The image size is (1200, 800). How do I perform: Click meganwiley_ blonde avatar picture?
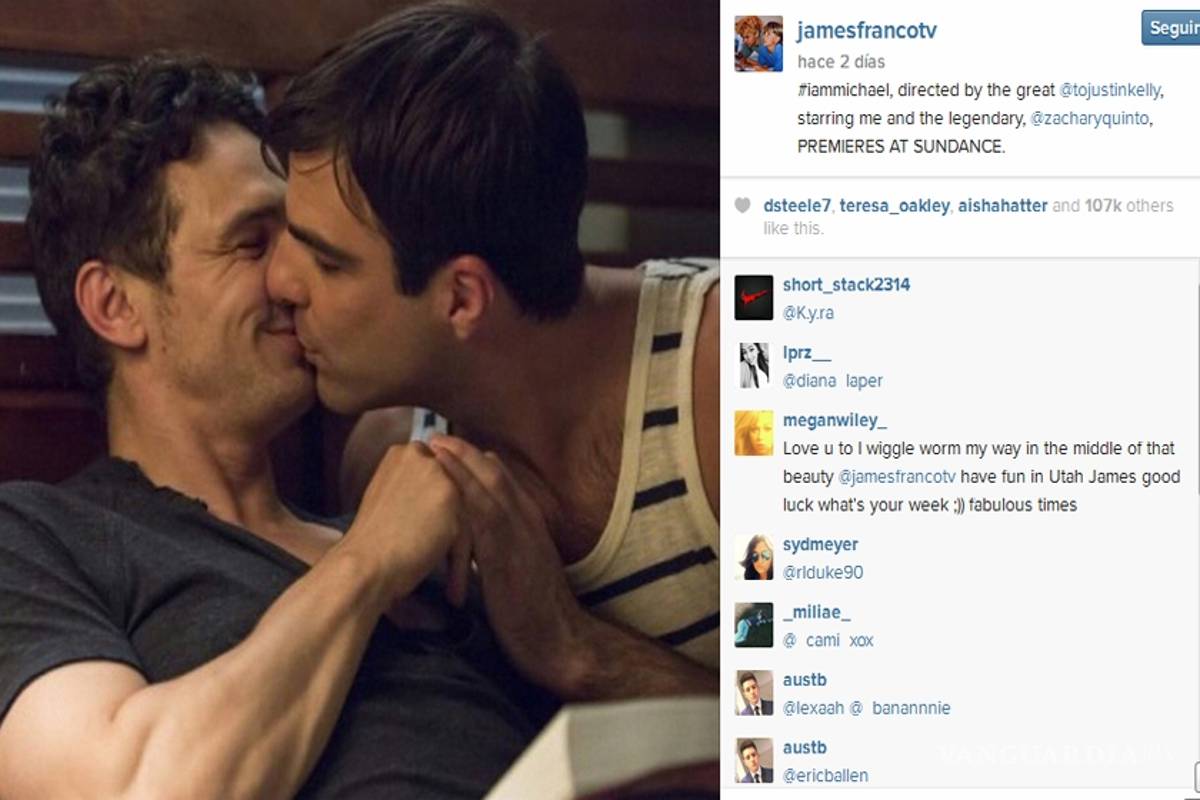click(x=754, y=433)
